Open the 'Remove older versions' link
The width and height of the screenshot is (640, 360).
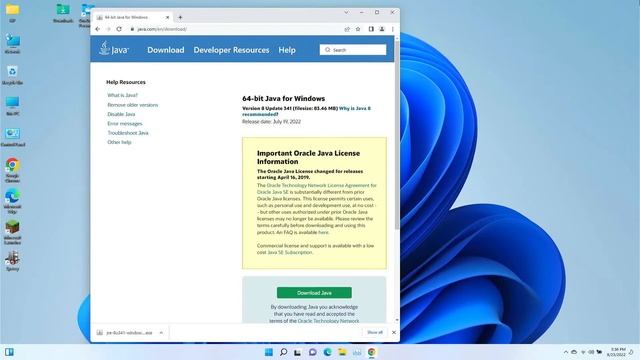click(x=133, y=105)
